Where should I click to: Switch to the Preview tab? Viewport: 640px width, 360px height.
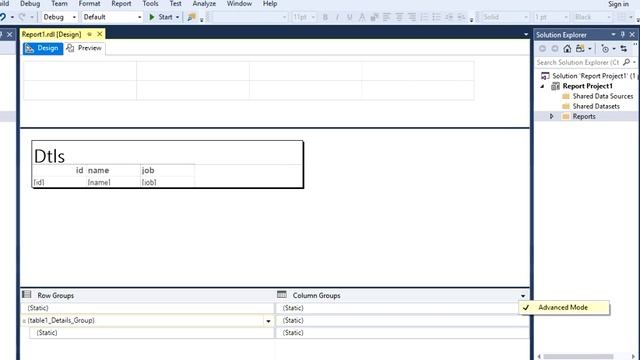(84, 48)
